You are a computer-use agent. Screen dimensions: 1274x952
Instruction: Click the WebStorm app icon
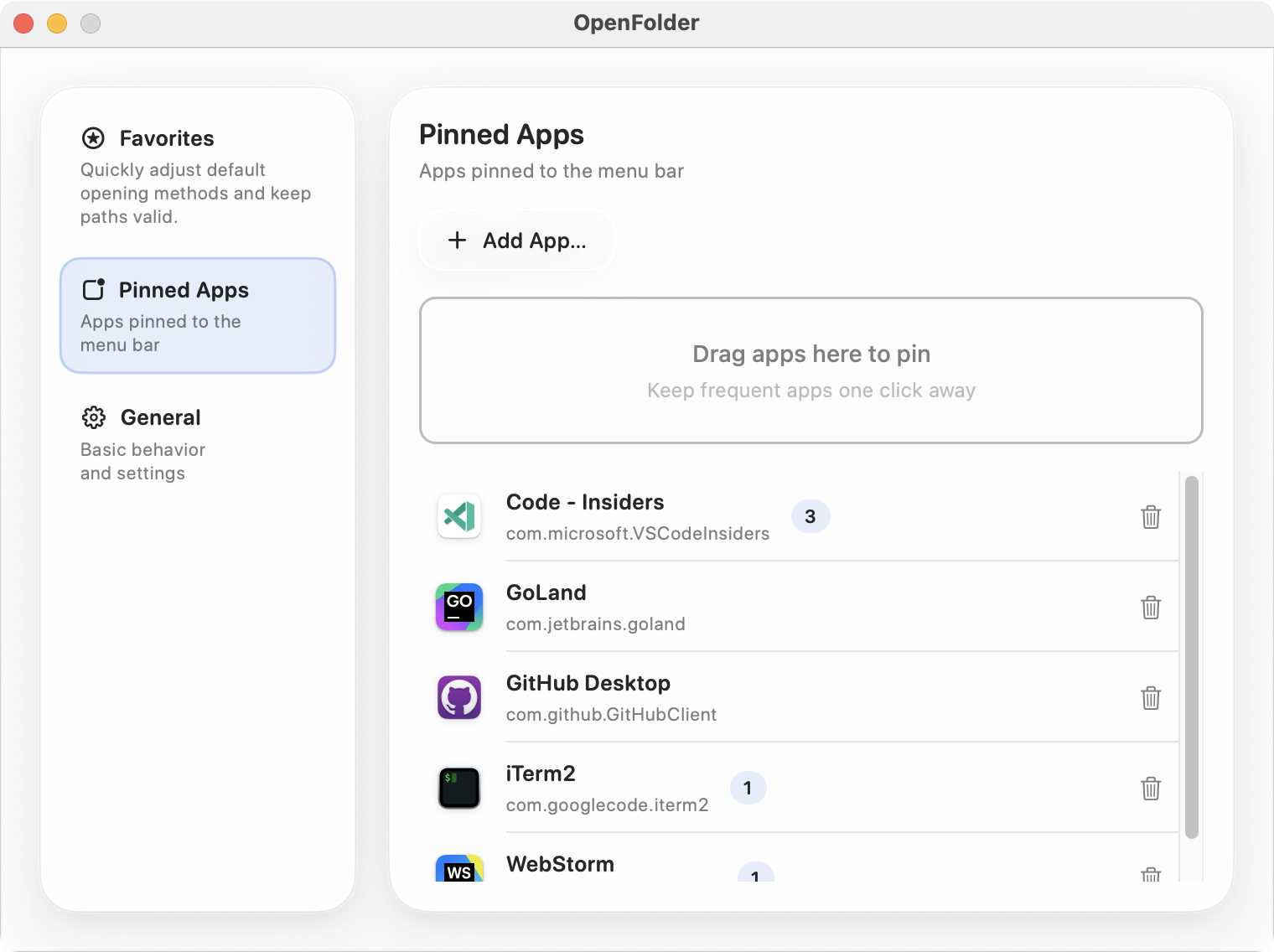click(458, 872)
